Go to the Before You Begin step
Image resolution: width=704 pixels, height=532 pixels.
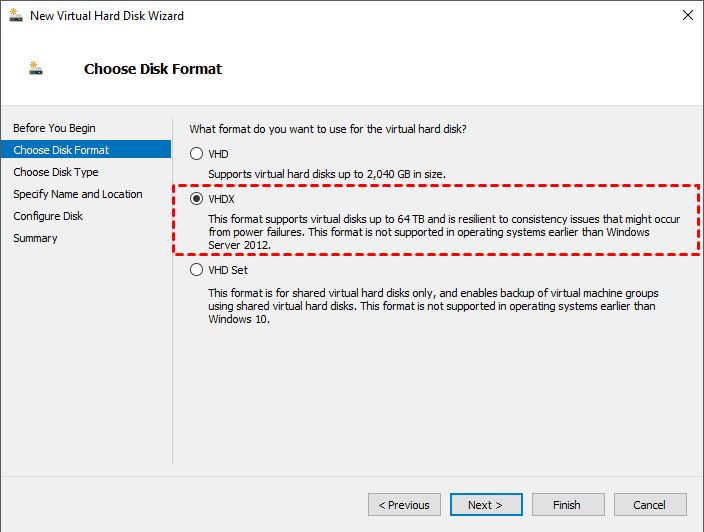pyautogui.click(x=54, y=128)
